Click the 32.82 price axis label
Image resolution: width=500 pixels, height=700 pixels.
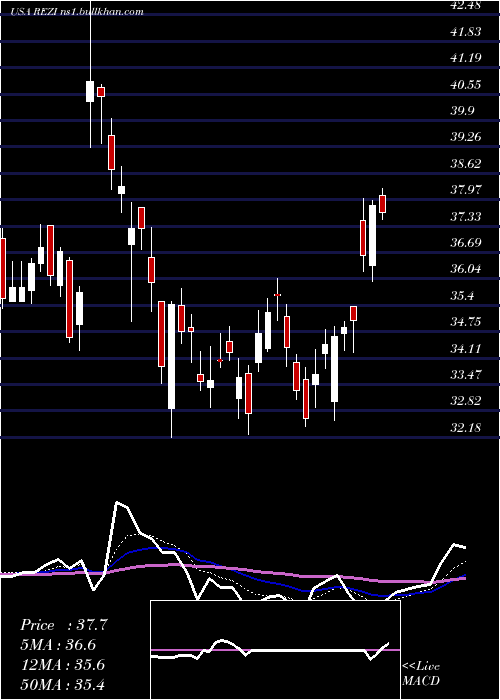[466, 401]
